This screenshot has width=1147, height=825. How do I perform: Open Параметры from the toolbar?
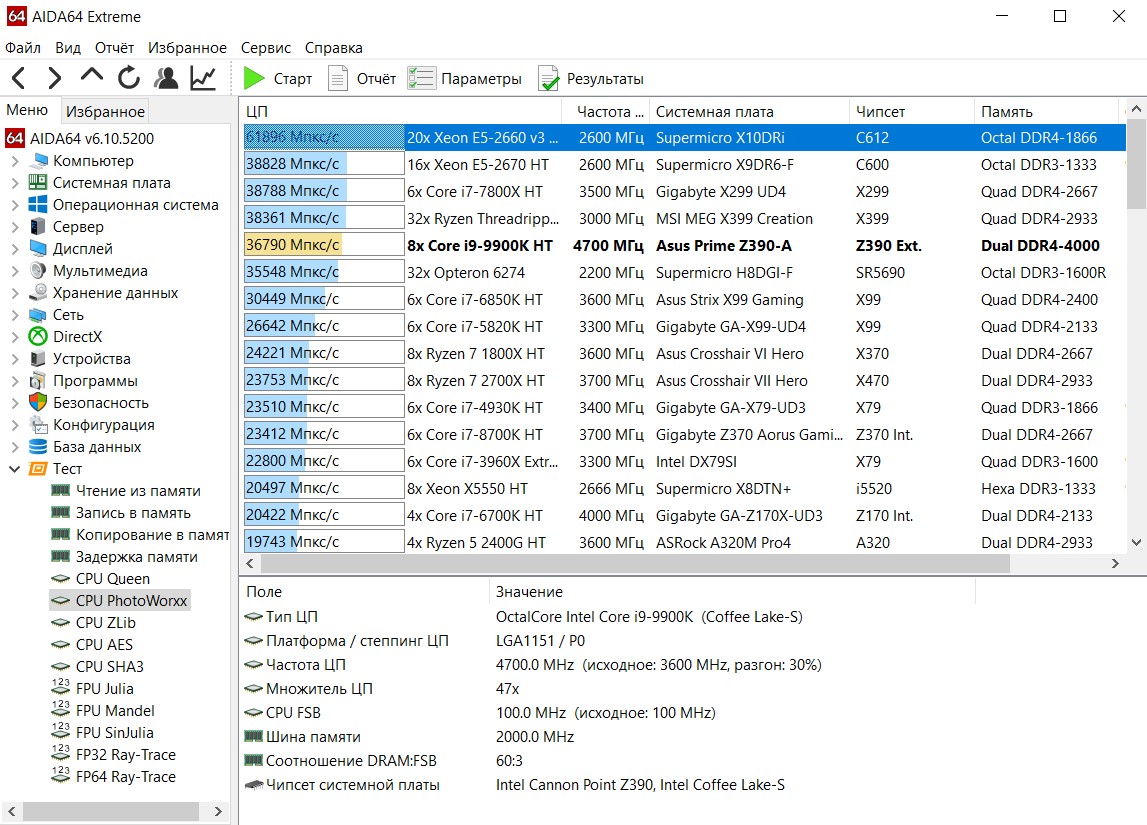pos(465,78)
